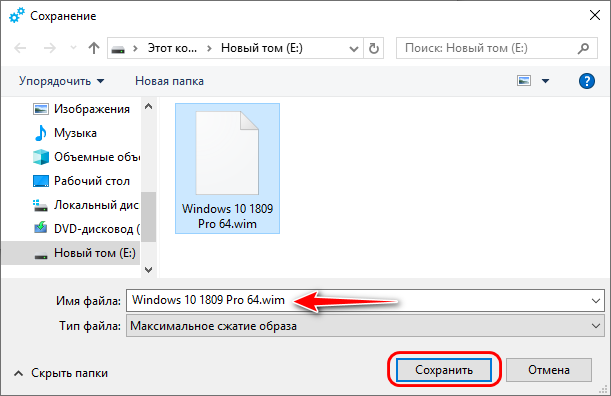
Task: Click the Музыка note icon
Action: pyautogui.click(x=41, y=133)
